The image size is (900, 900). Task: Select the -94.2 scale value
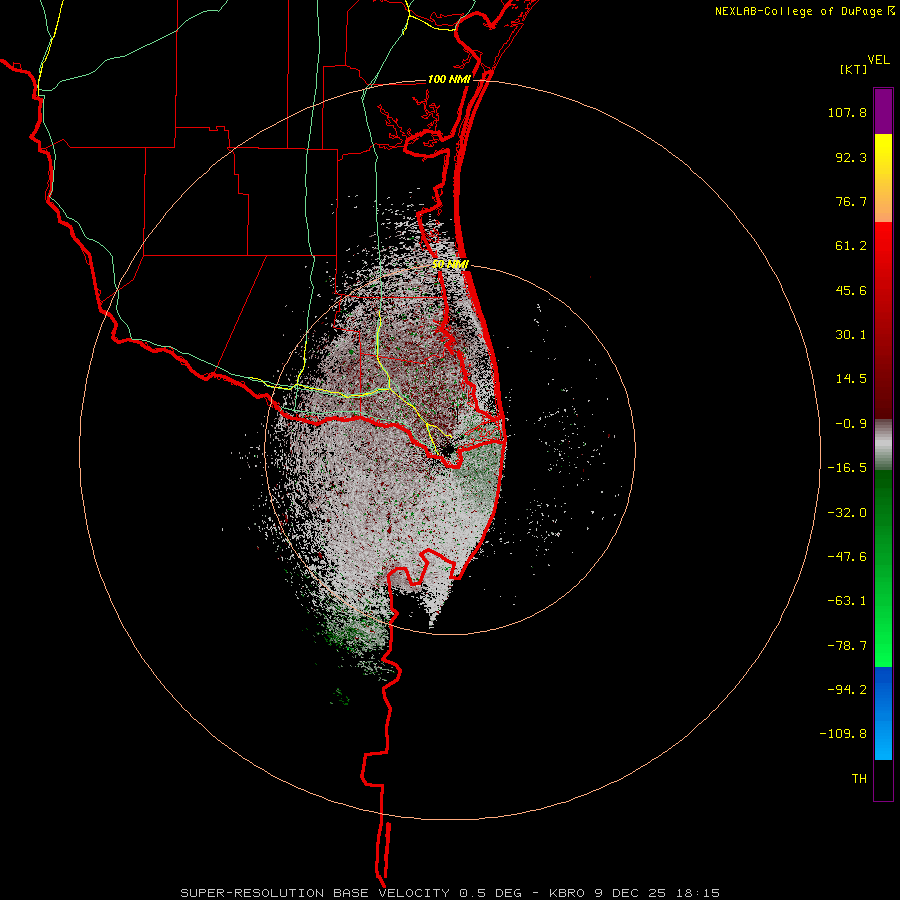tap(847, 690)
